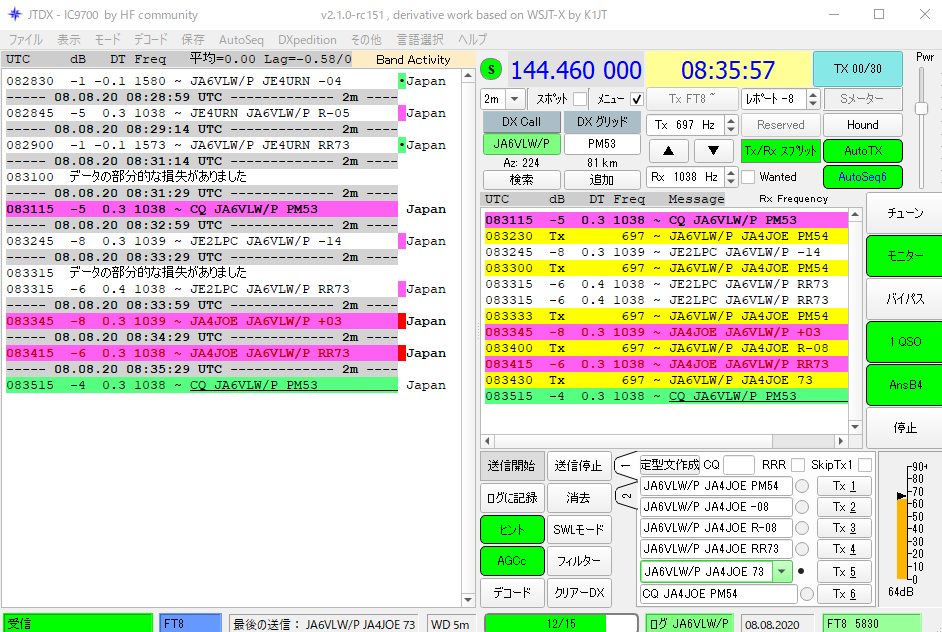Toggle the AutoTX button
Image resolution: width=942 pixels, height=632 pixels.
(x=862, y=151)
